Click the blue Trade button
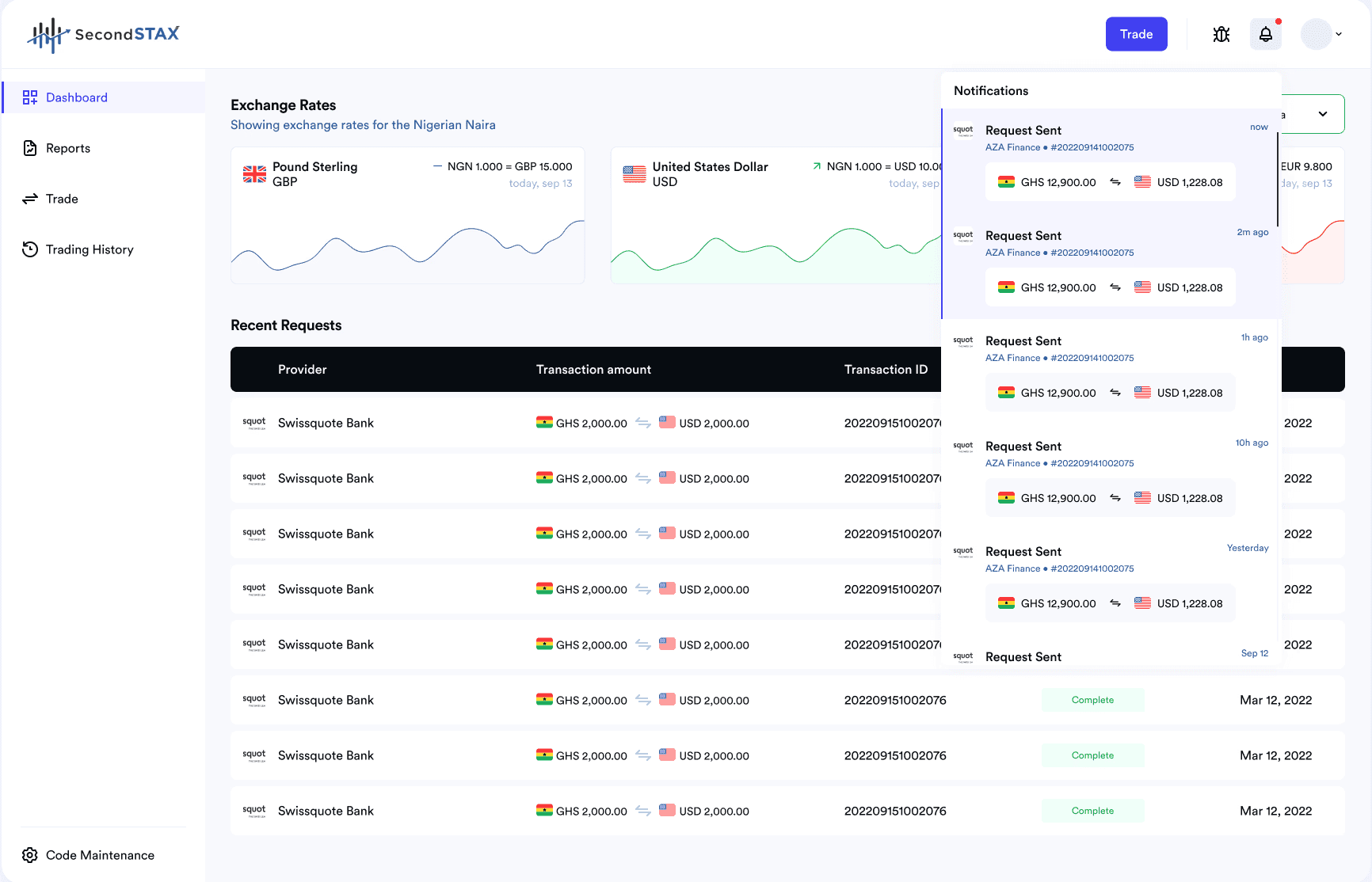Viewport: 1372px width, 882px height. pos(1137,34)
